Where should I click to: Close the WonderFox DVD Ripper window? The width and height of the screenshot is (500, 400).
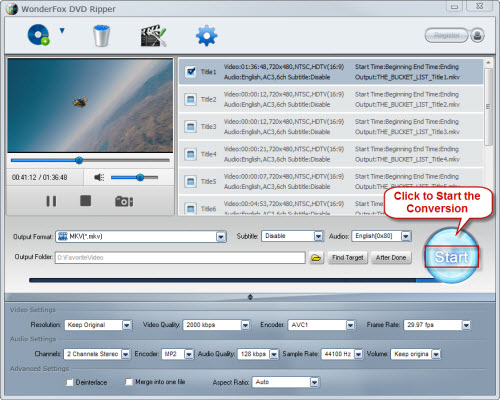479,6
